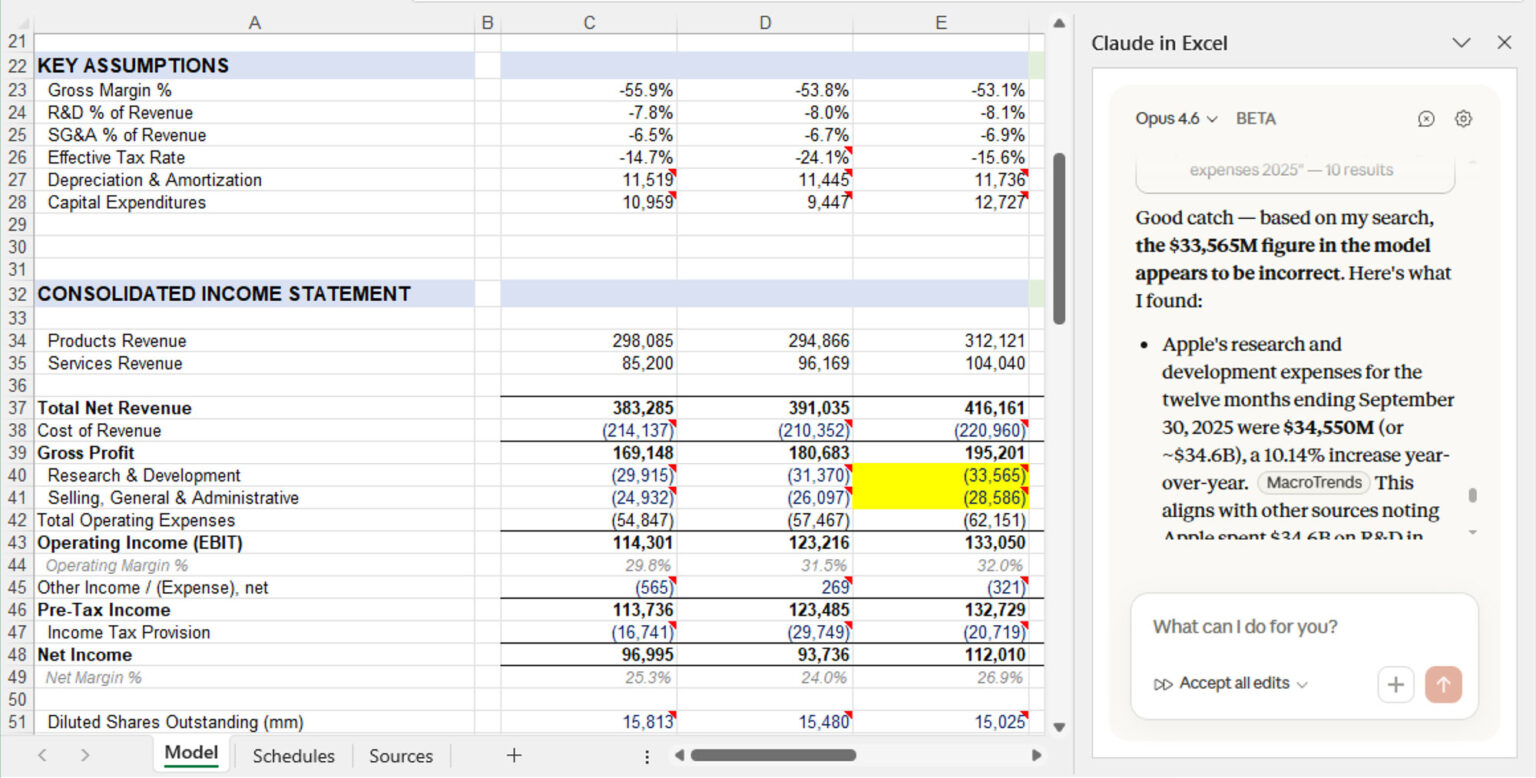Select the Other Income value 269
Screen dimensions: 1536x778
coord(765,587)
